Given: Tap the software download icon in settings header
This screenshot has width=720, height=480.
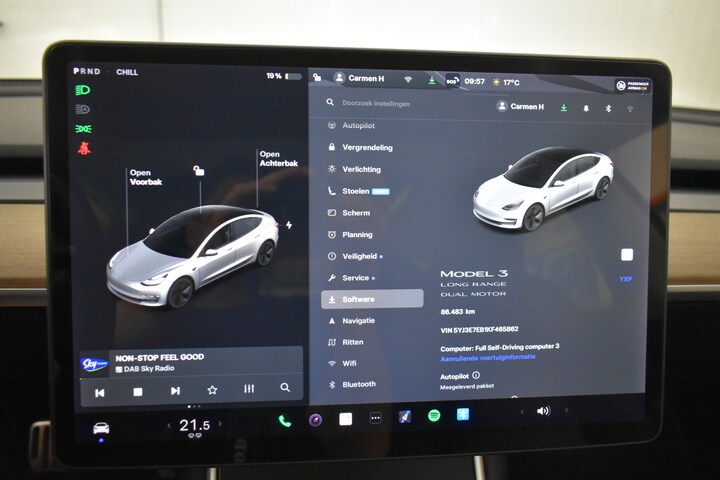Looking at the screenshot, I should click(563, 108).
